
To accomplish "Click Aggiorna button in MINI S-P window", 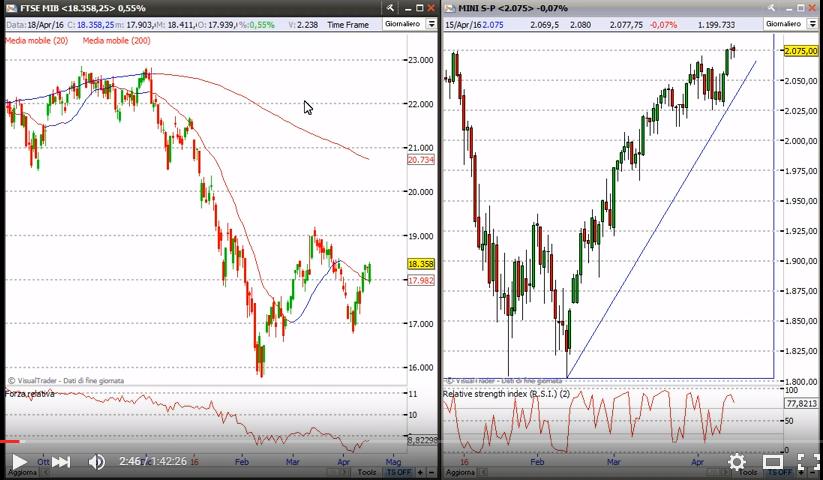I will [x=460, y=473].
